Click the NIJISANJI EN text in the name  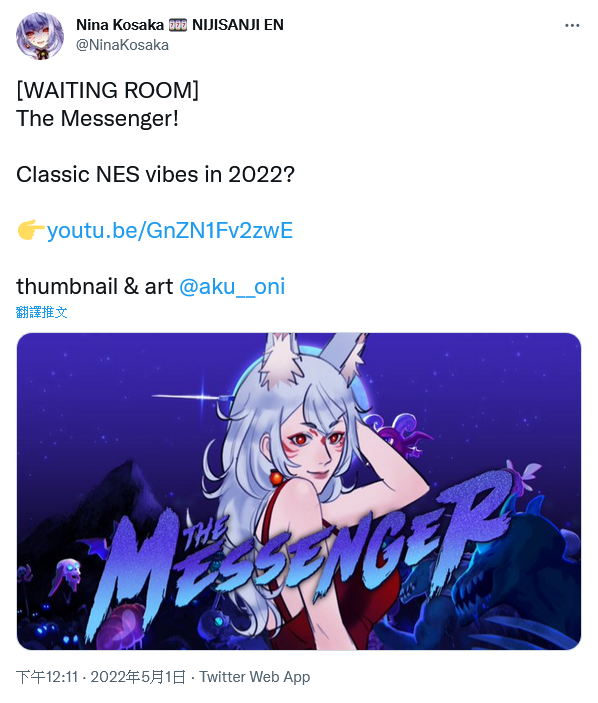[x=238, y=25]
